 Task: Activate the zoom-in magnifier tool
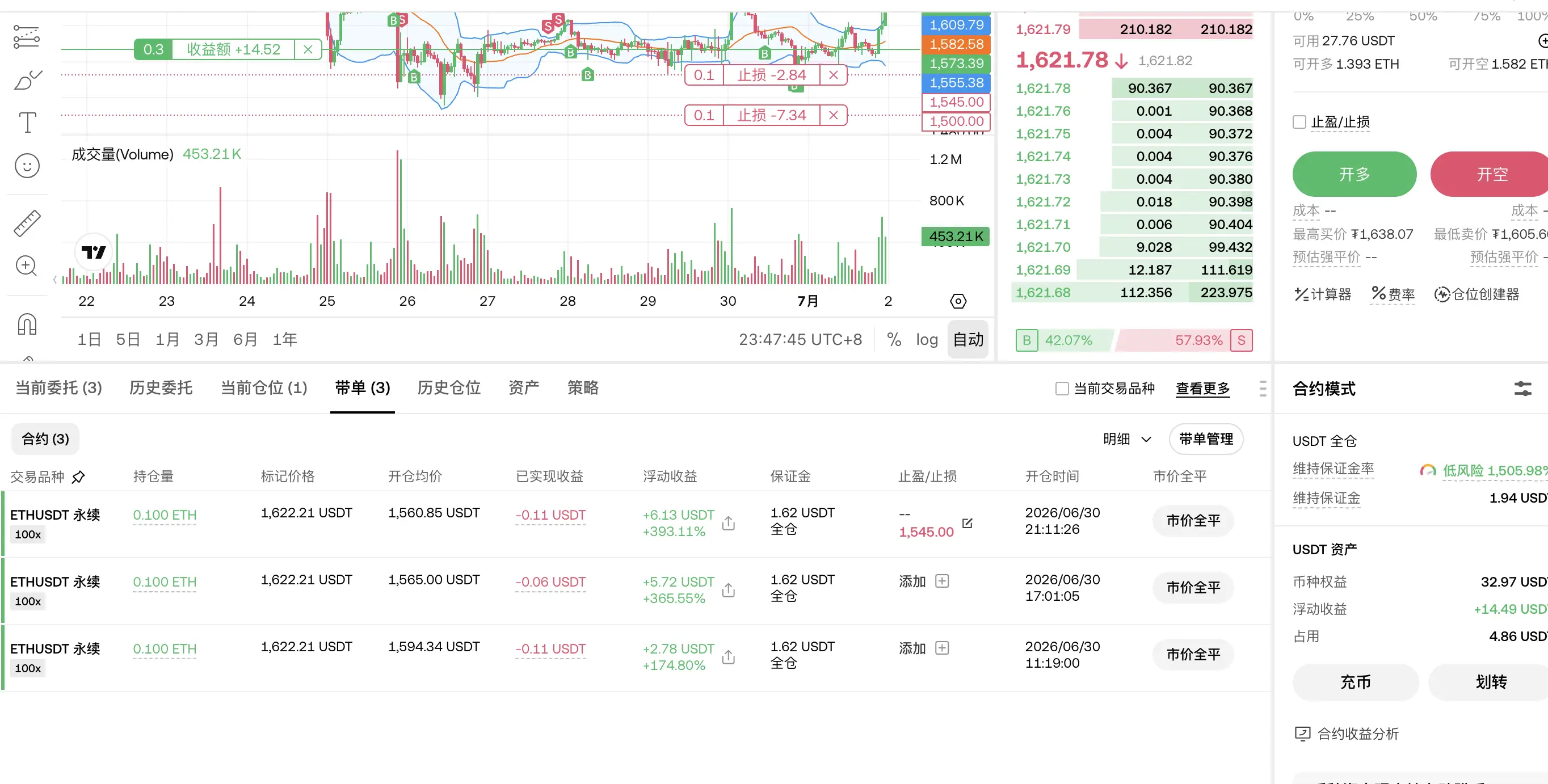pos(27,265)
